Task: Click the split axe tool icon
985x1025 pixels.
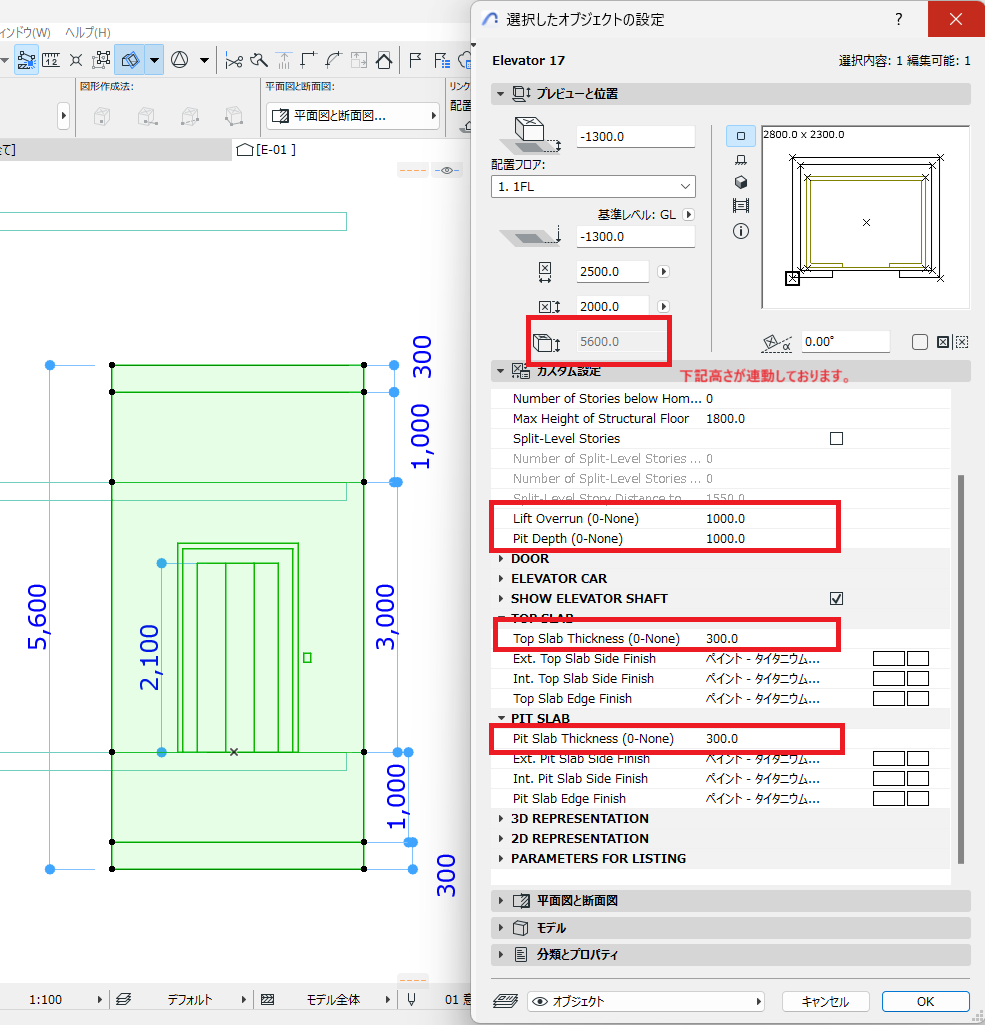Action: point(259,61)
